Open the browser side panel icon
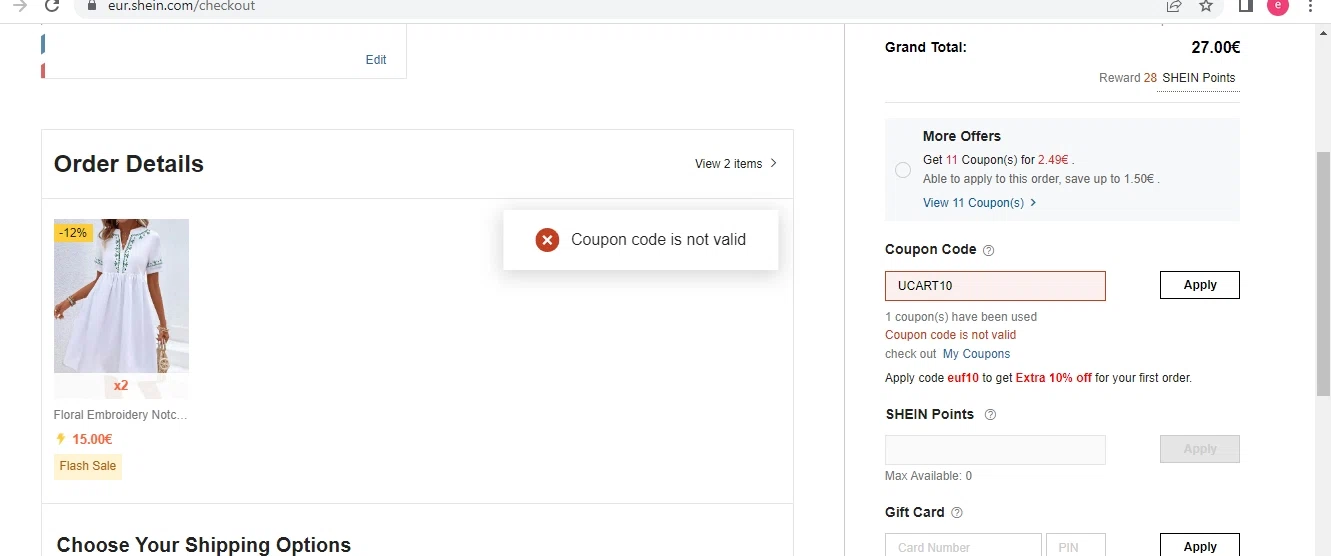Viewport: 1331px width, 556px height. coord(1246,6)
